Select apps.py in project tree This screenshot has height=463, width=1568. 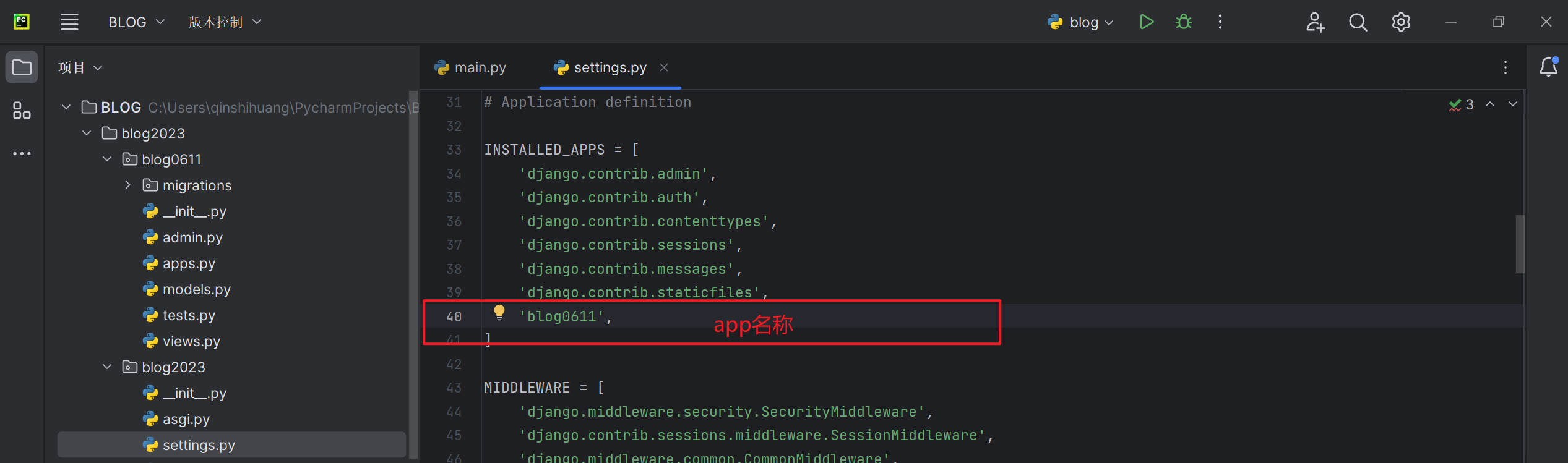click(x=179, y=263)
